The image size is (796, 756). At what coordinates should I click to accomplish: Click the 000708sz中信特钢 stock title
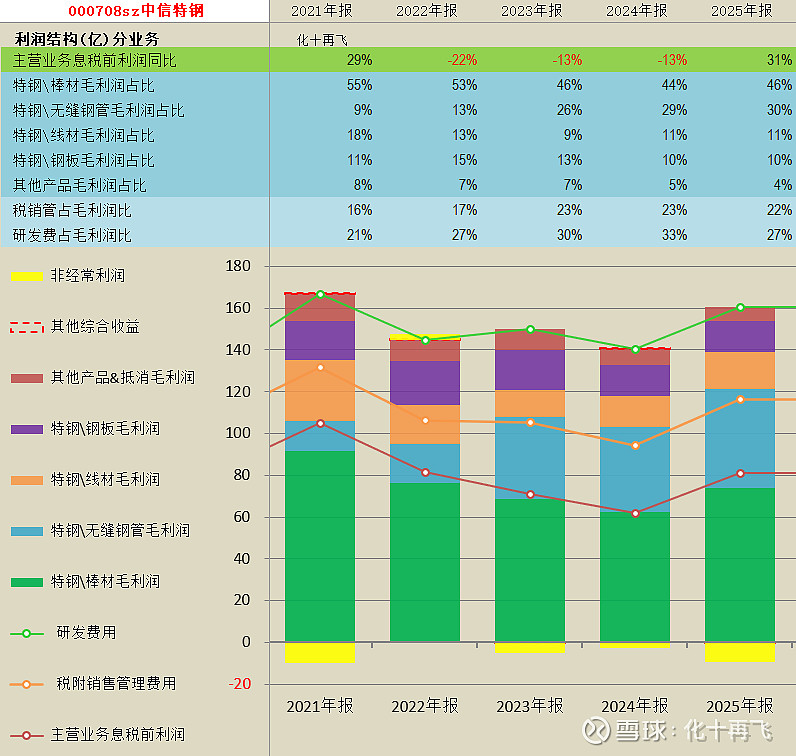[x=136, y=11]
